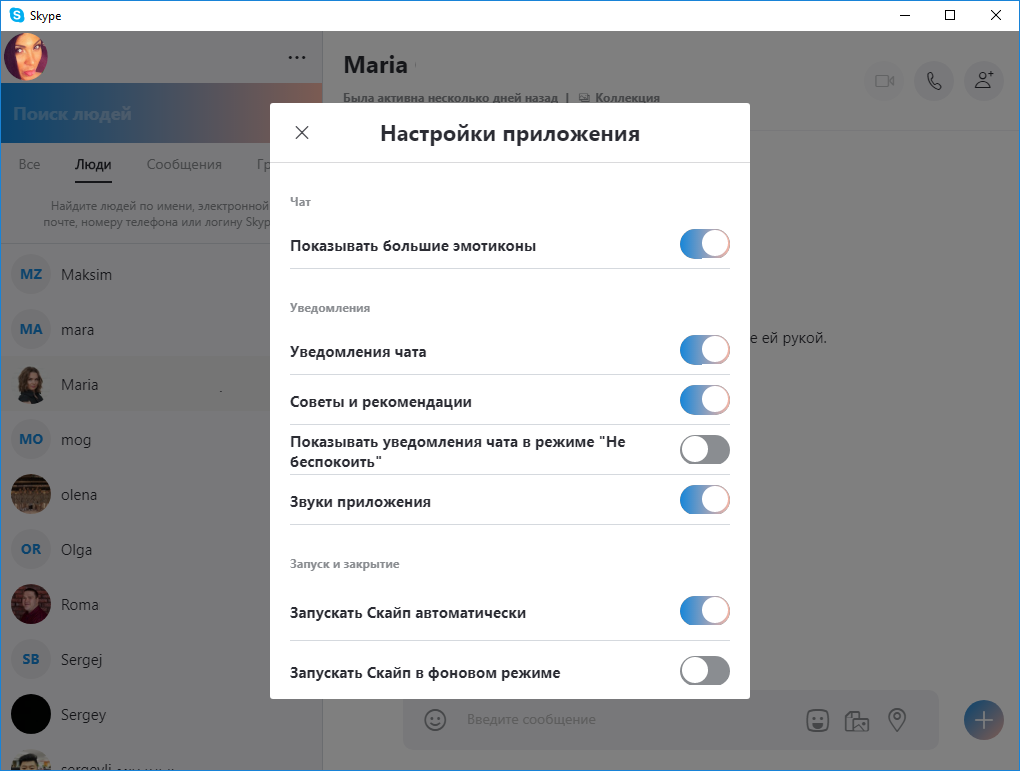This screenshot has height=771, width=1020.
Task: Select contact Roma in the list
Action: tap(135, 604)
